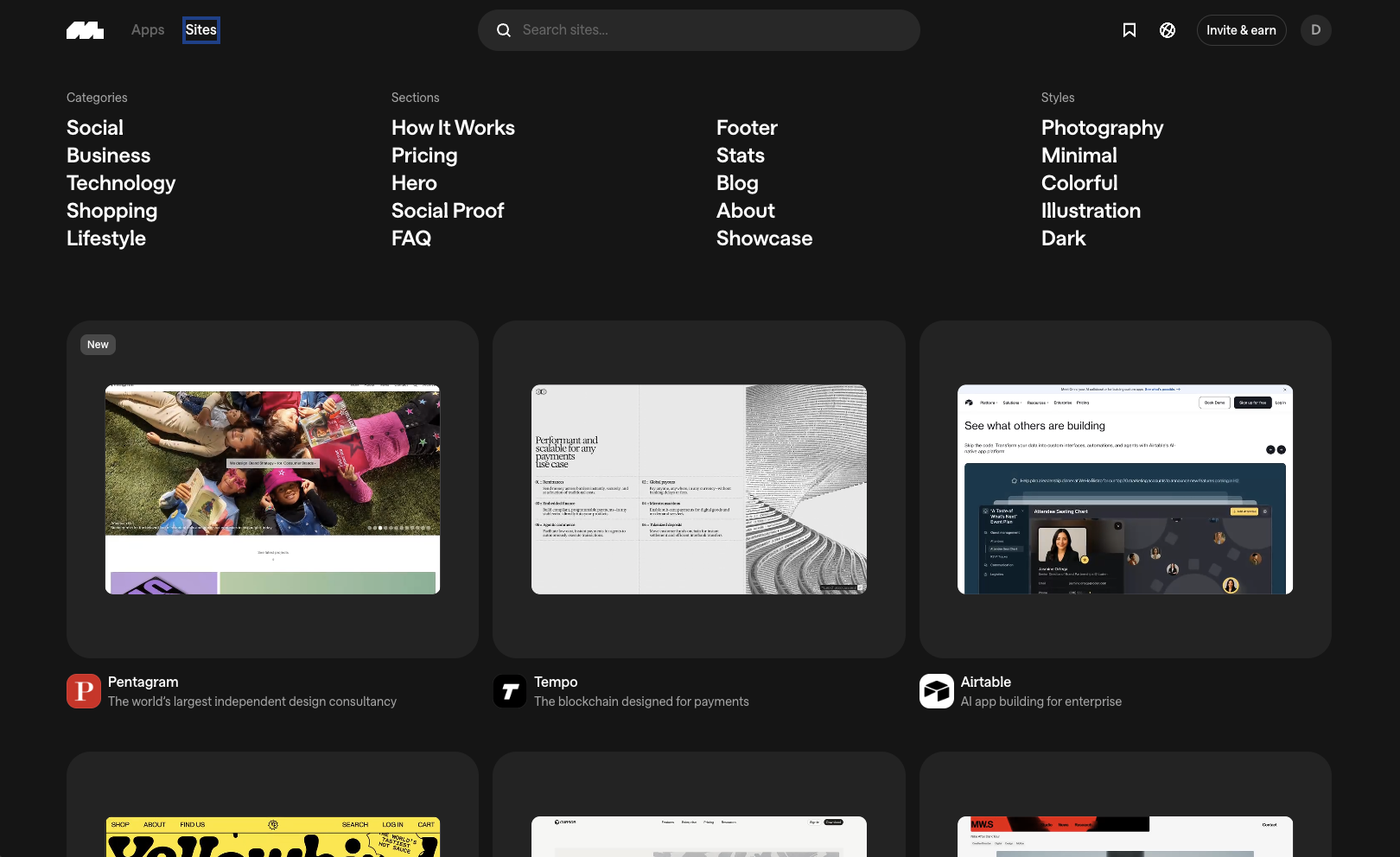Viewport: 1400px width, 857px height.
Task: Select the Showcase section link
Action: click(764, 238)
